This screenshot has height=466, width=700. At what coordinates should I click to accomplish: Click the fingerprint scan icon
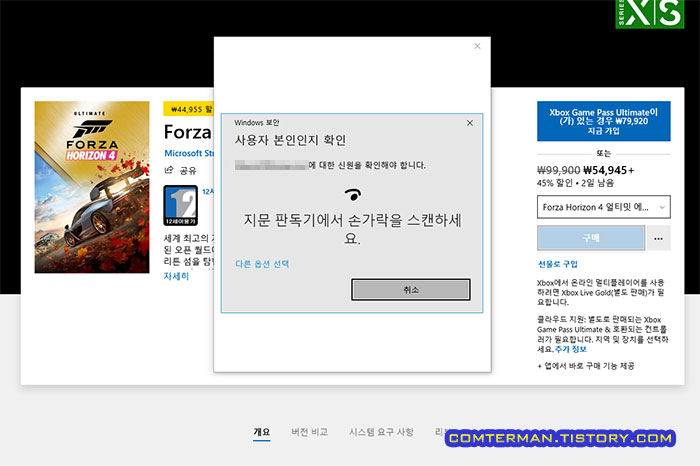pyautogui.click(x=353, y=194)
